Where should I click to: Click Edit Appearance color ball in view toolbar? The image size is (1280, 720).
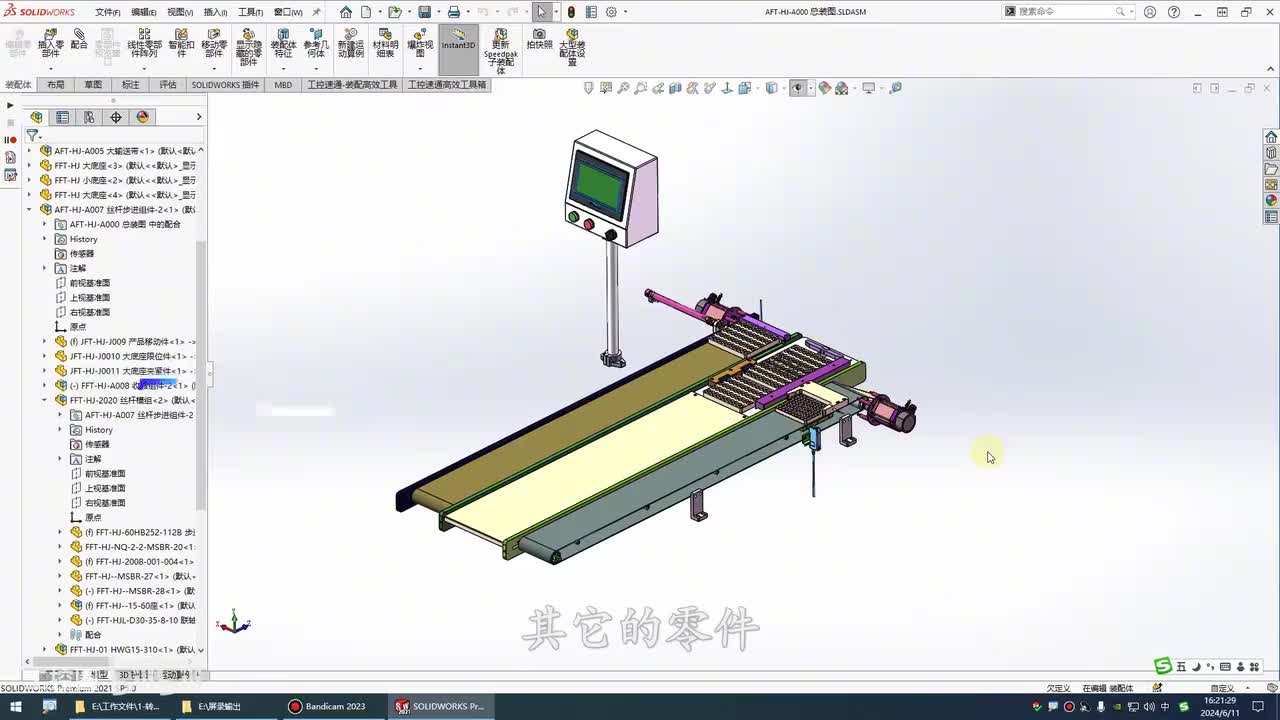click(824, 88)
